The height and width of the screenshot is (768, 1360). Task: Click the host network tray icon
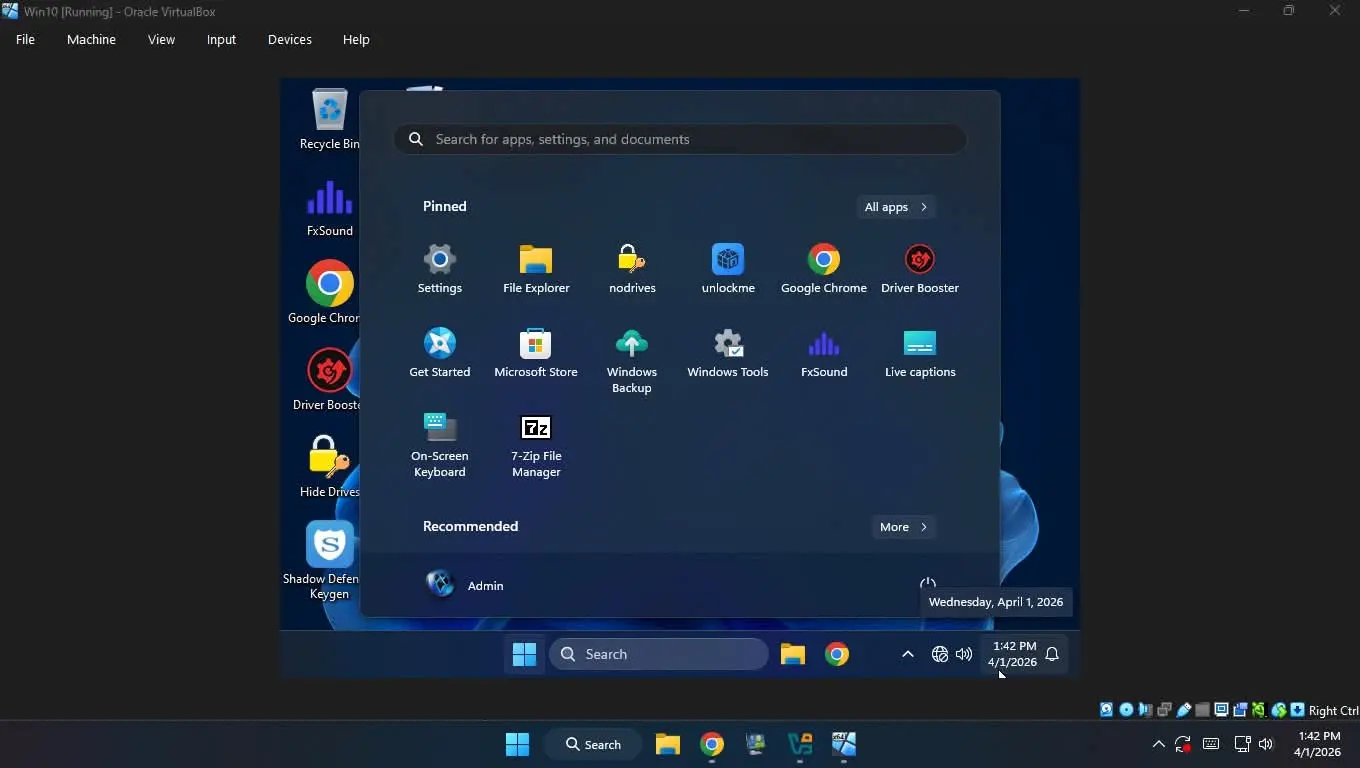click(1242, 744)
